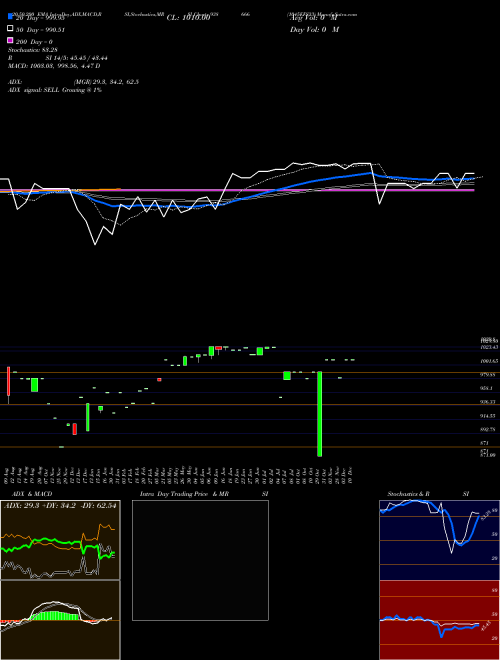Click the magenta 200 Day EMA legend swatch
The height and width of the screenshot is (660, 500).
11,40
